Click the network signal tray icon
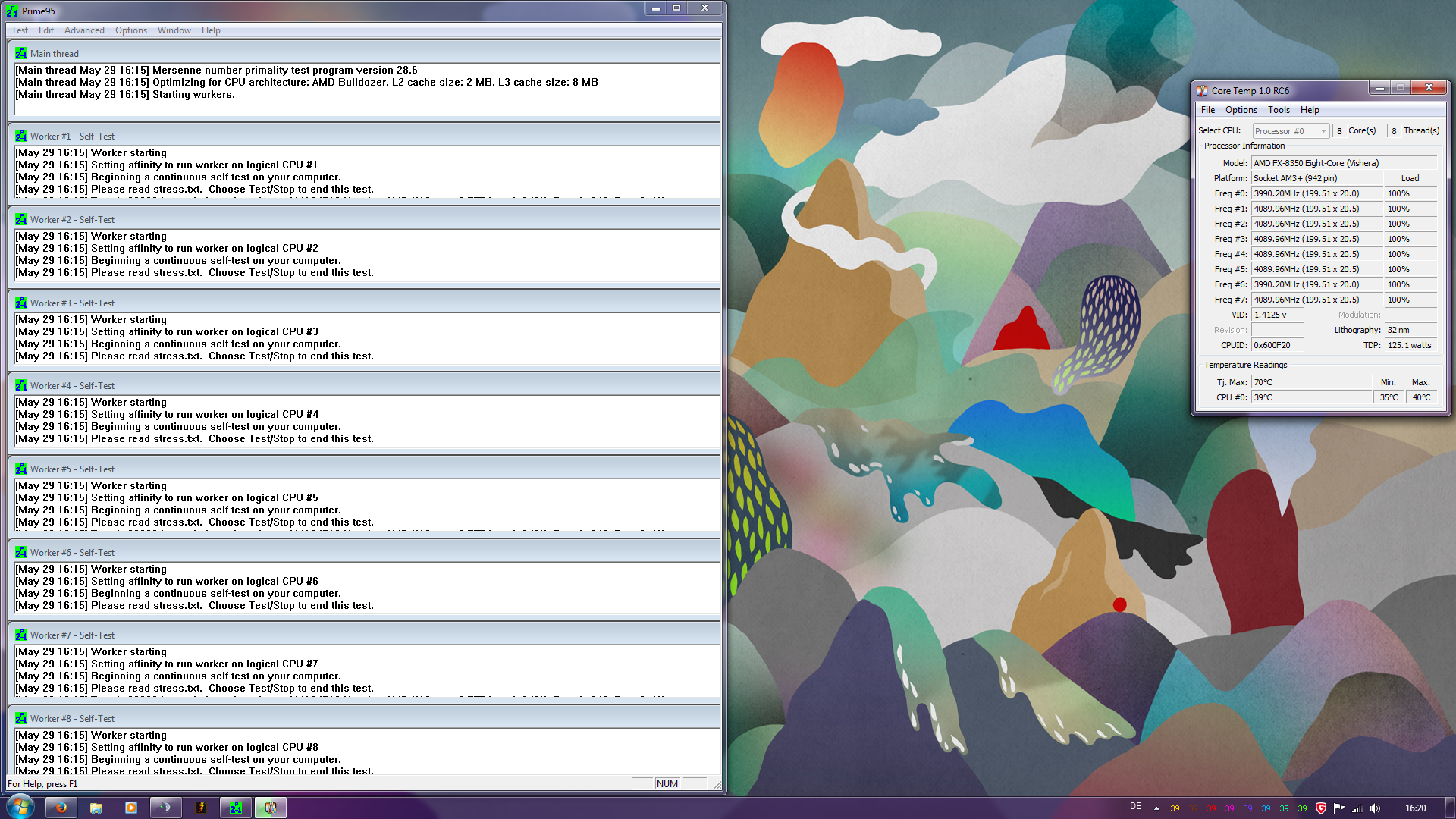Image resolution: width=1456 pixels, height=819 pixels. click(x=1357, y=808)
